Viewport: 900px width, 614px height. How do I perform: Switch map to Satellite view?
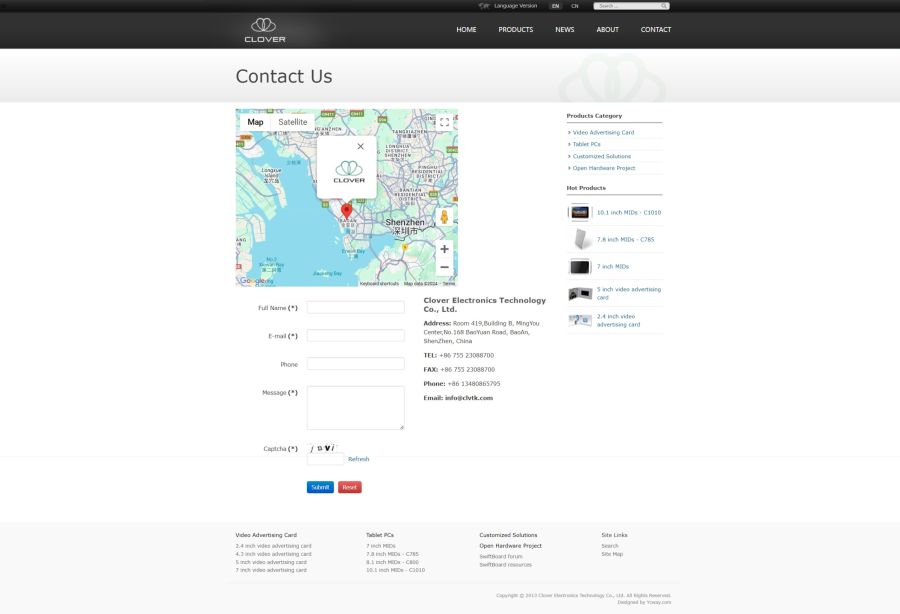pyautogui.click(x=293, y=122)
